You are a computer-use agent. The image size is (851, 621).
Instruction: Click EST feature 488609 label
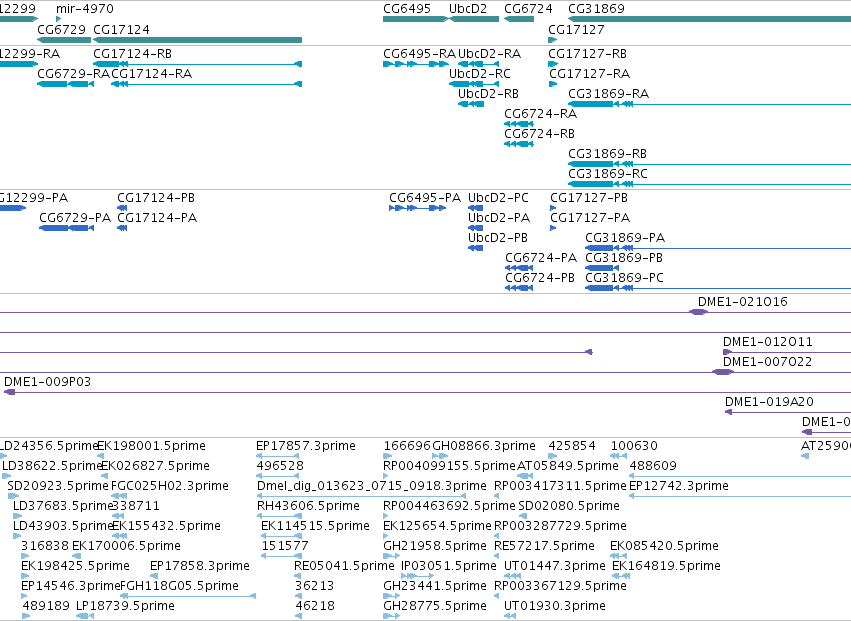pos(653,466)
